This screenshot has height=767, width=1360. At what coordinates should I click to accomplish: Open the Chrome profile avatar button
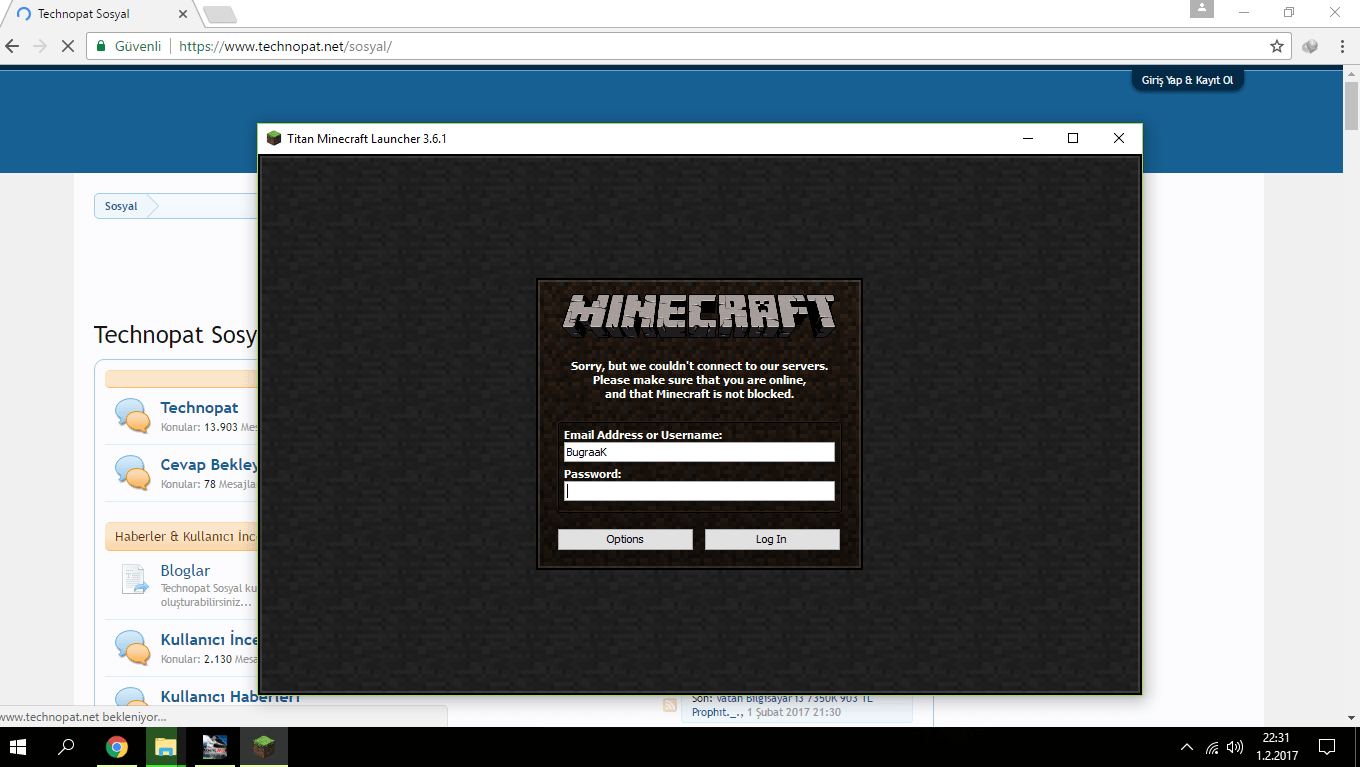pos(1201,9)
